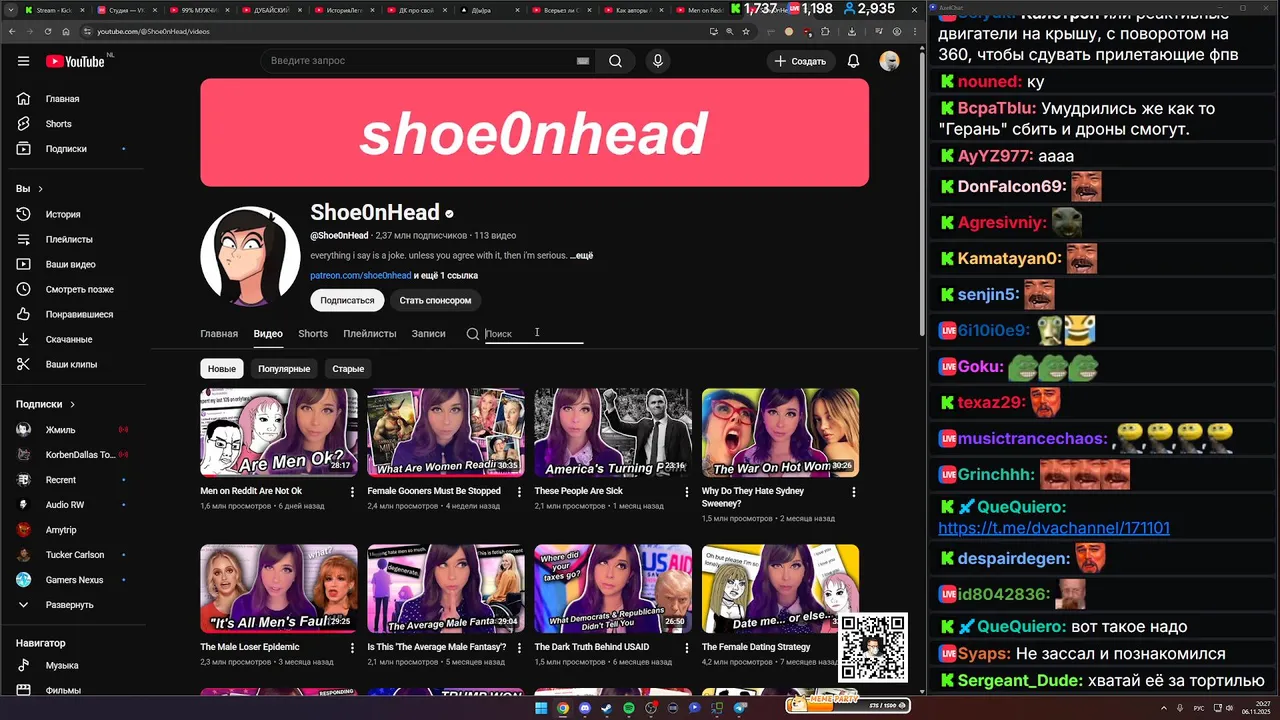Switch to the channel Записи tab
1280x720 pixels.
click(x=429, y=334)
